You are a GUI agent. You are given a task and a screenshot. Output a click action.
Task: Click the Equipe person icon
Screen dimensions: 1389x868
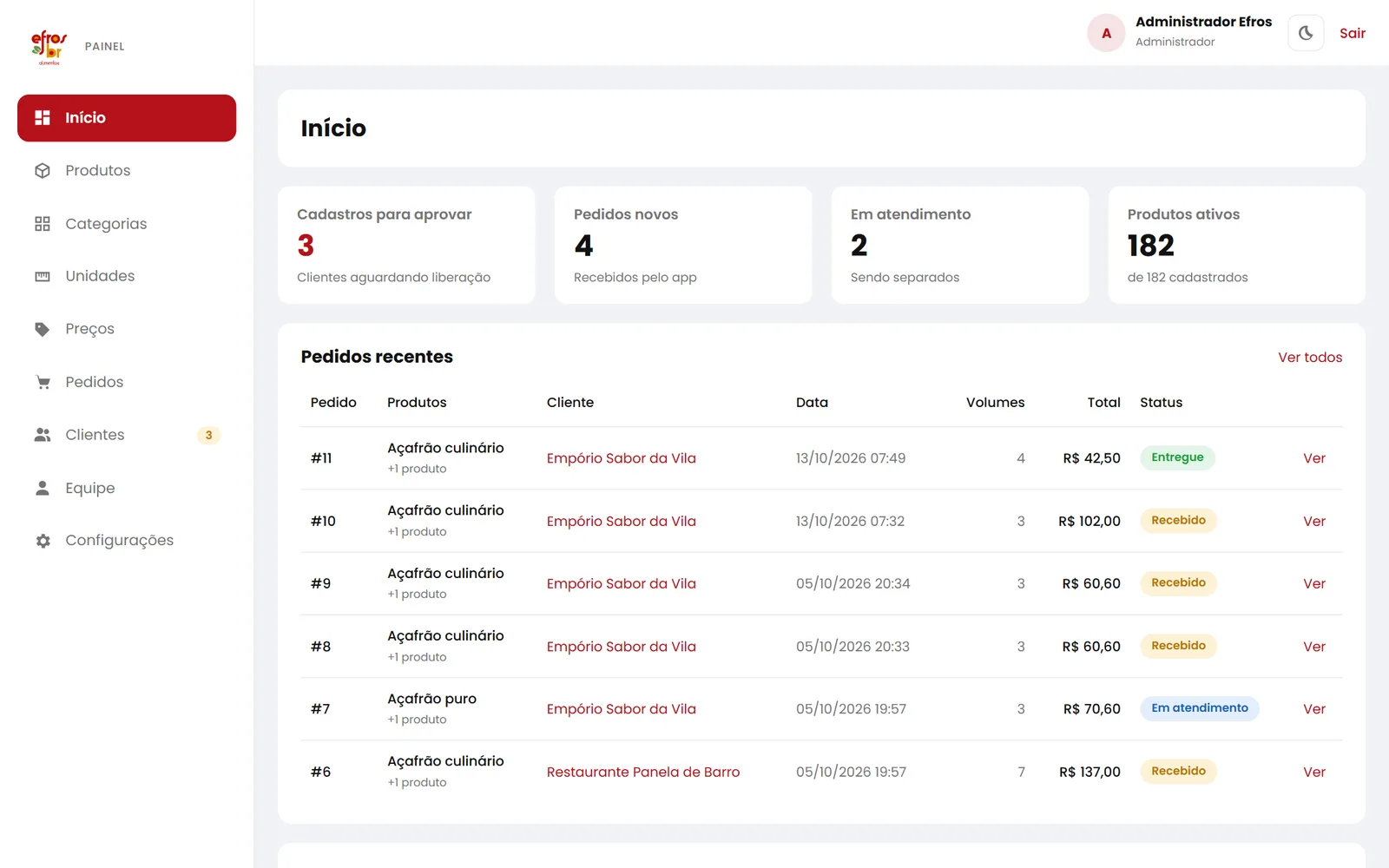(x=43, y=488)
